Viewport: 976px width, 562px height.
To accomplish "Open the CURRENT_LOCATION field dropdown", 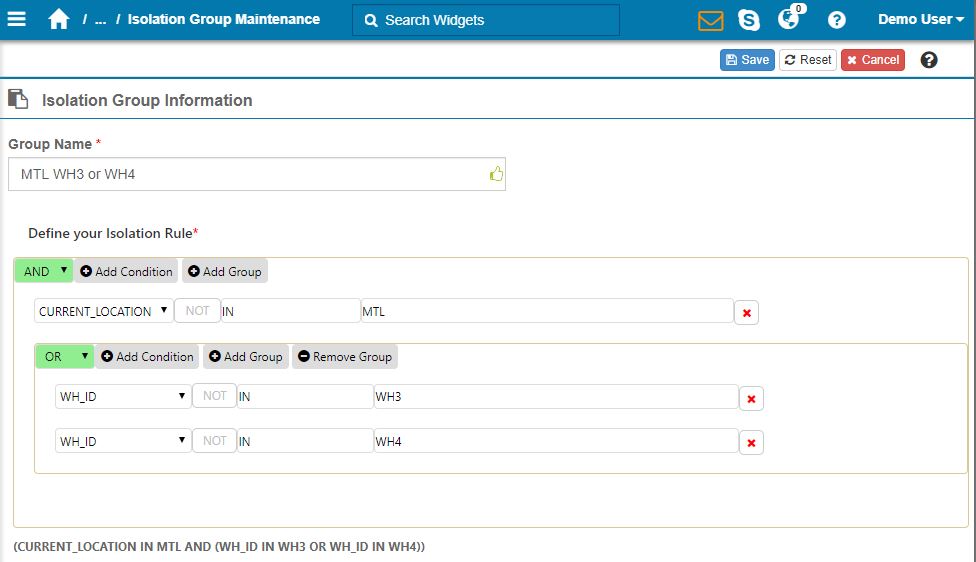I will pyautogui.click(x=103, y=311).
